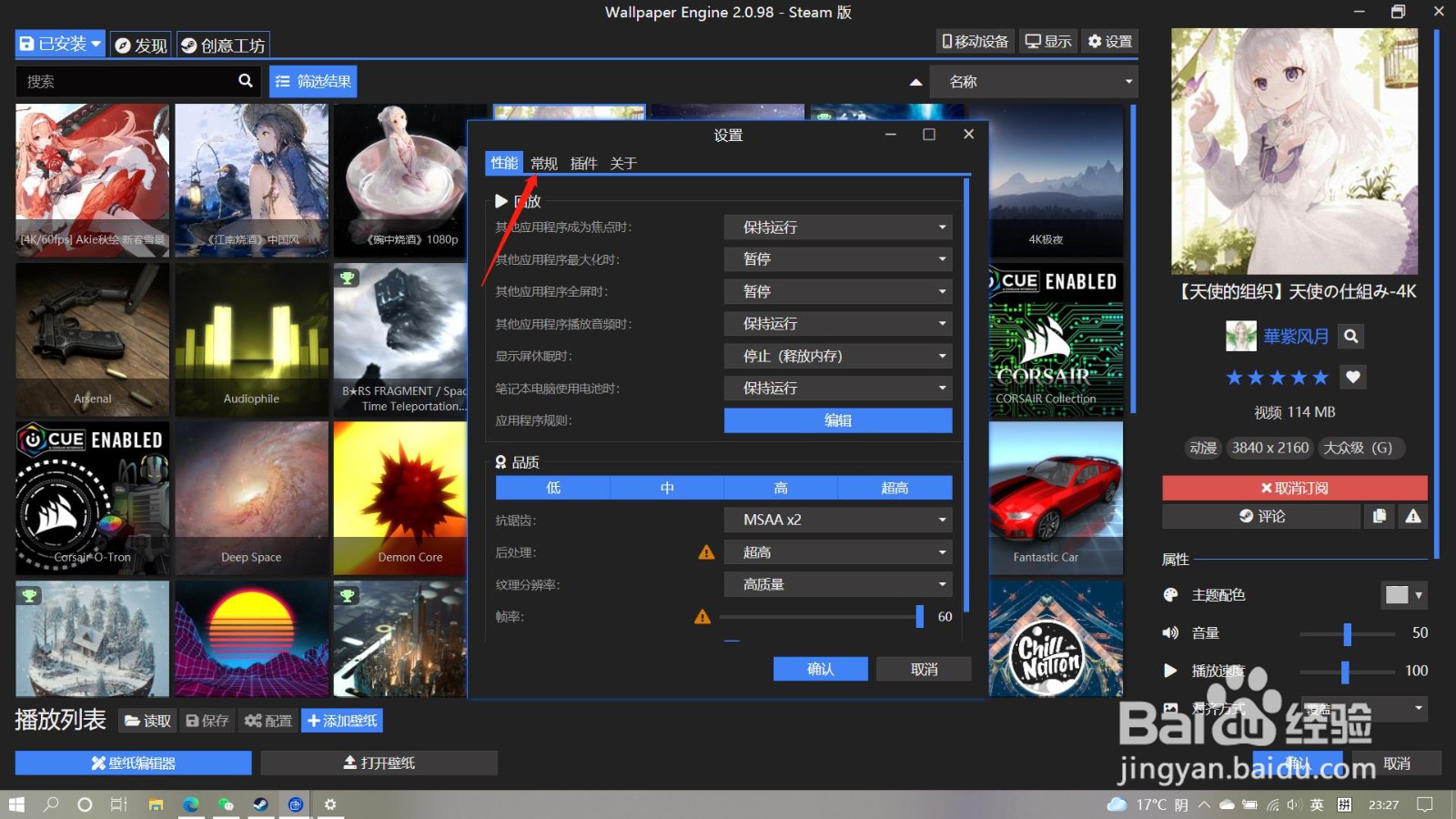This screenshot has width=1456, height=819.
Task: Open the 已安装 installed dropdown tab
Action: coord(60,44)
